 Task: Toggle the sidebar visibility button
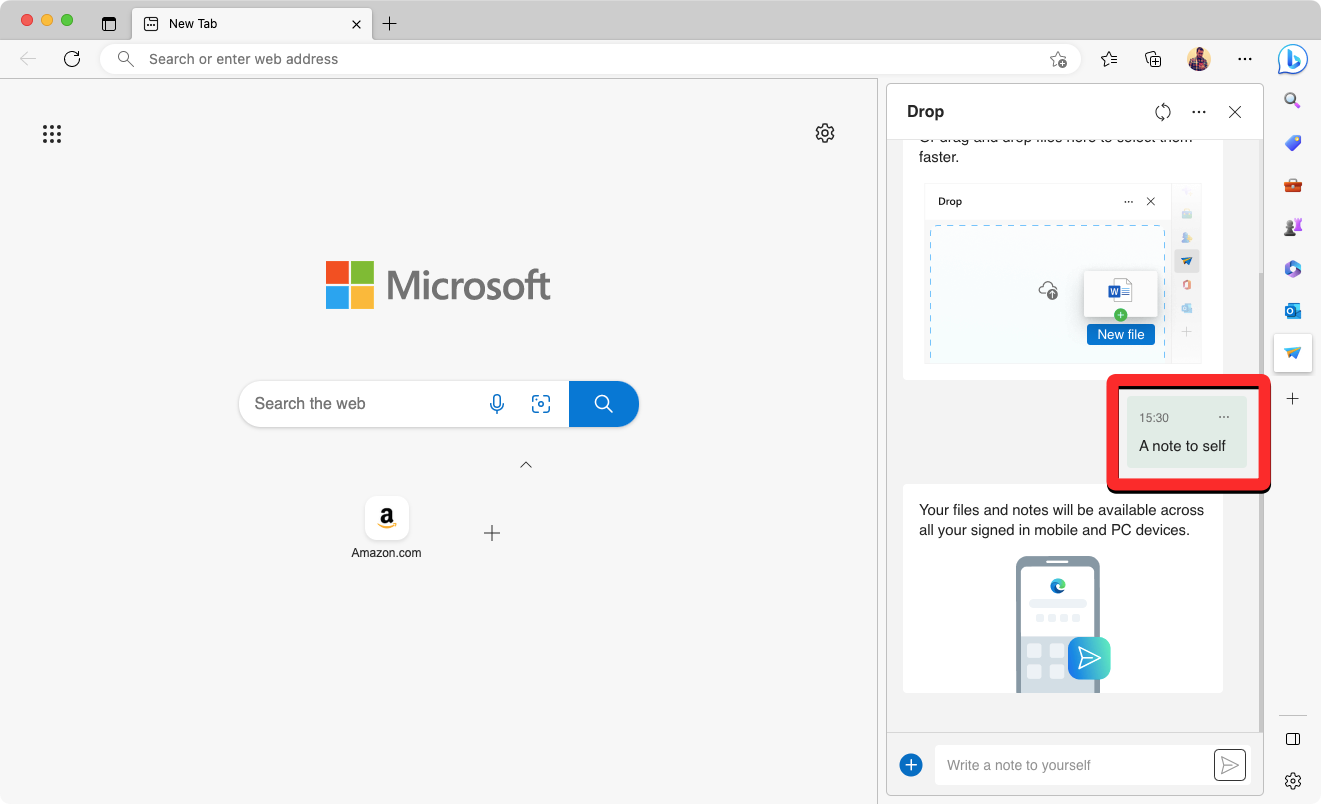coord(1292,739)
